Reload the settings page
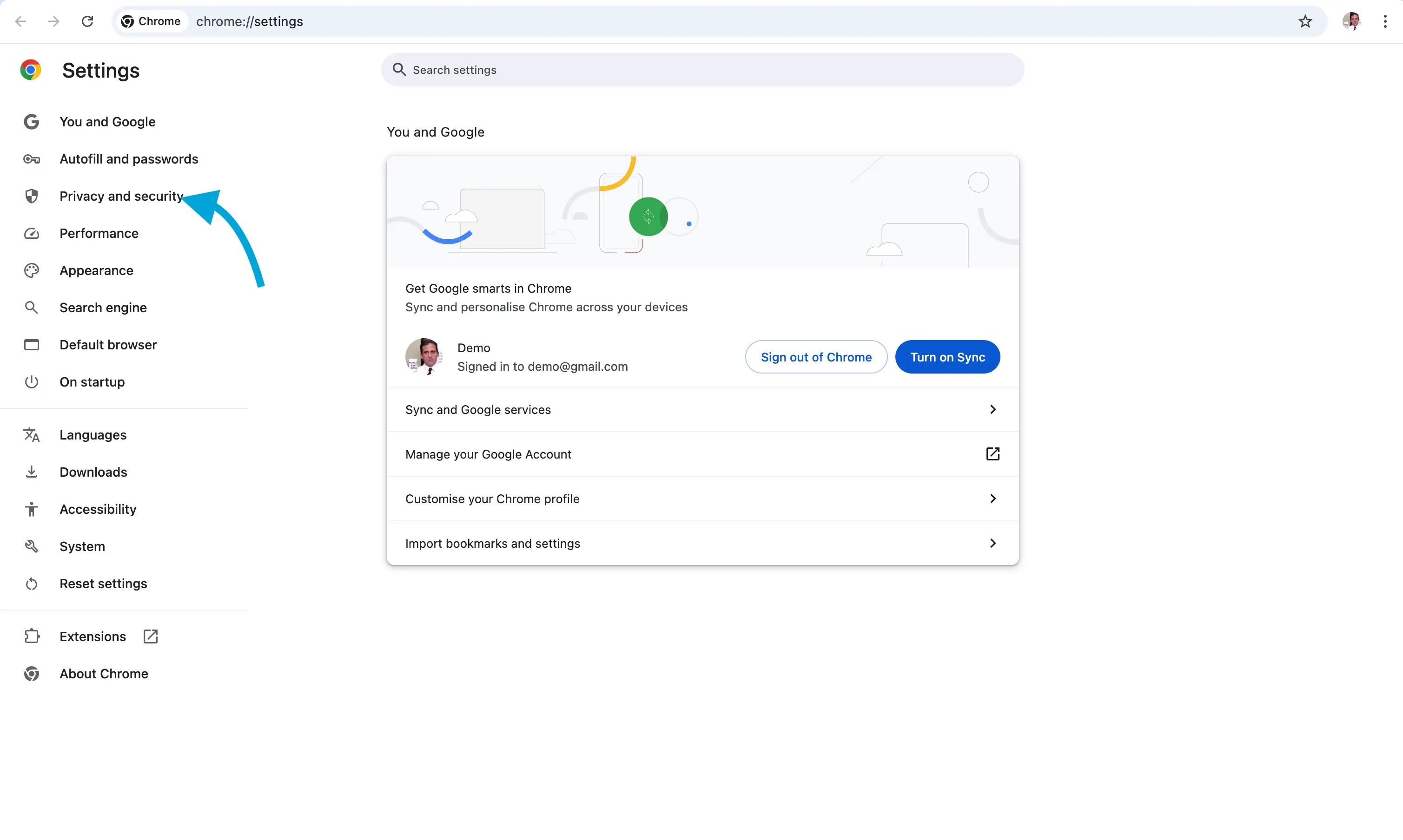Screen dimensions: 1403x840 [x=87, y=21]
